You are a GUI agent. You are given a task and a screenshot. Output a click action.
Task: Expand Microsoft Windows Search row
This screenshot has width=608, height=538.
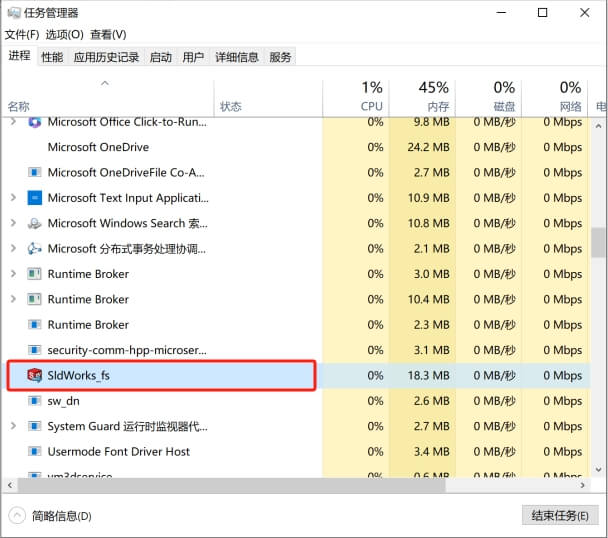[x=13, y=223]
